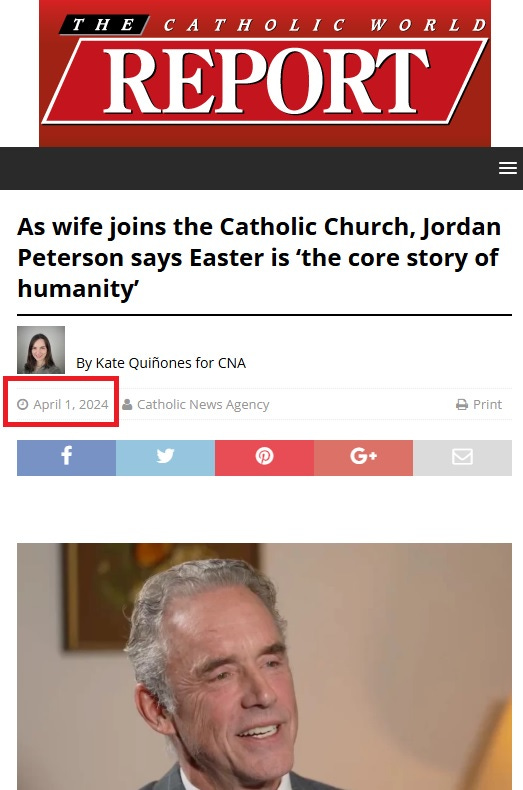Click the dark navigation bar
The height and width of the screenshot is (790, 523).
(x=262, y=168)
